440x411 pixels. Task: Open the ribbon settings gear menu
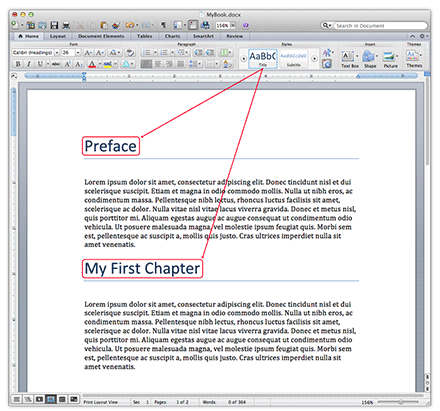coord(423,36)
